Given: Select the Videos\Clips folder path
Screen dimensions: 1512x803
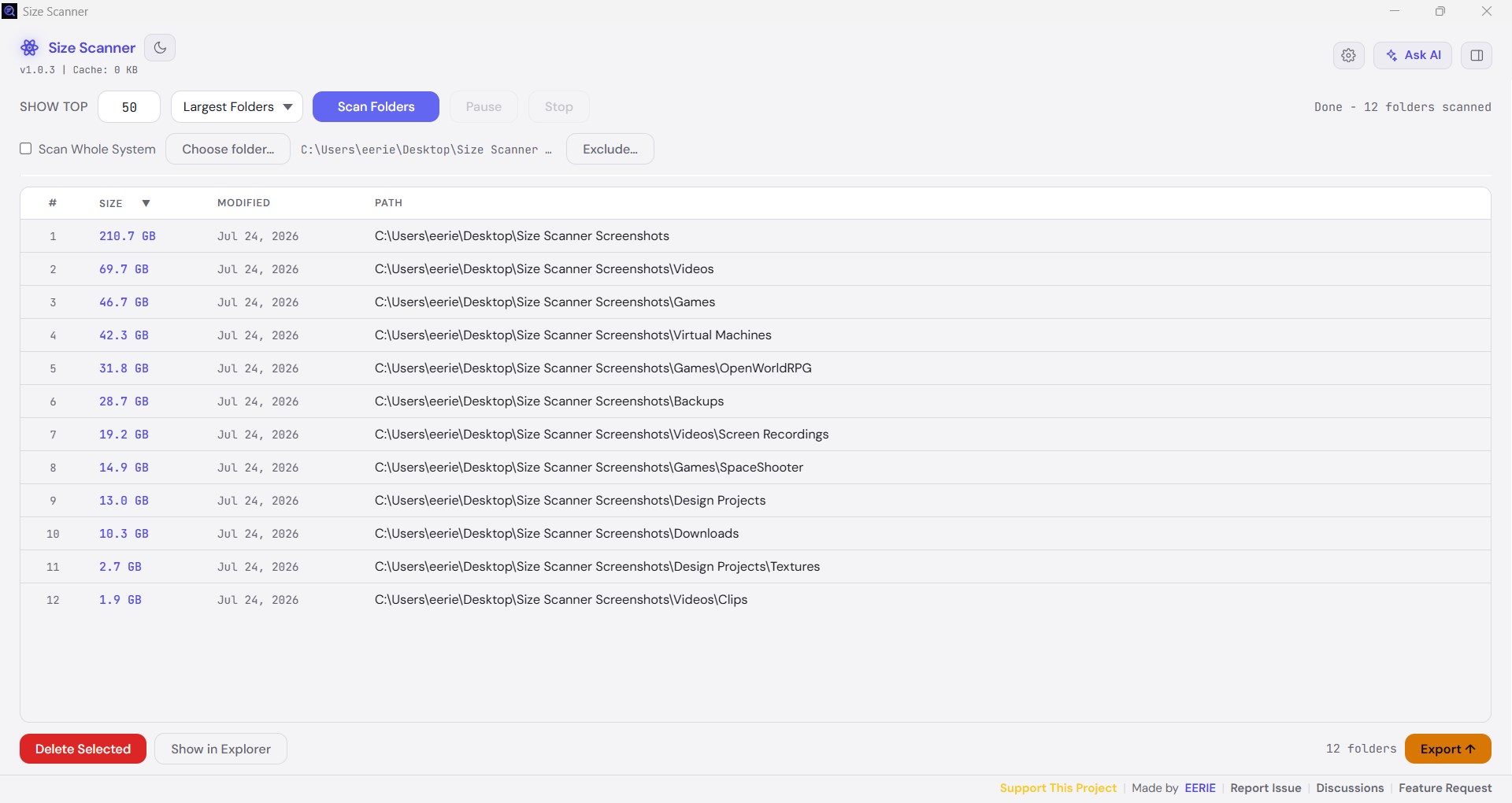Looking at the screenshot, I should tap(561, 600).
